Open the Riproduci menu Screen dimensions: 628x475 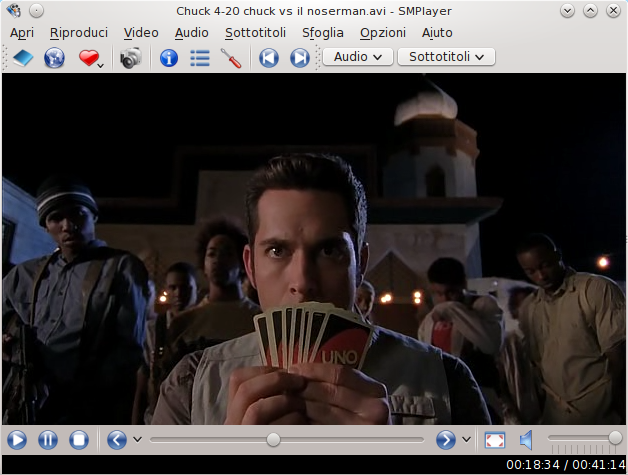[x=79, y=33]
